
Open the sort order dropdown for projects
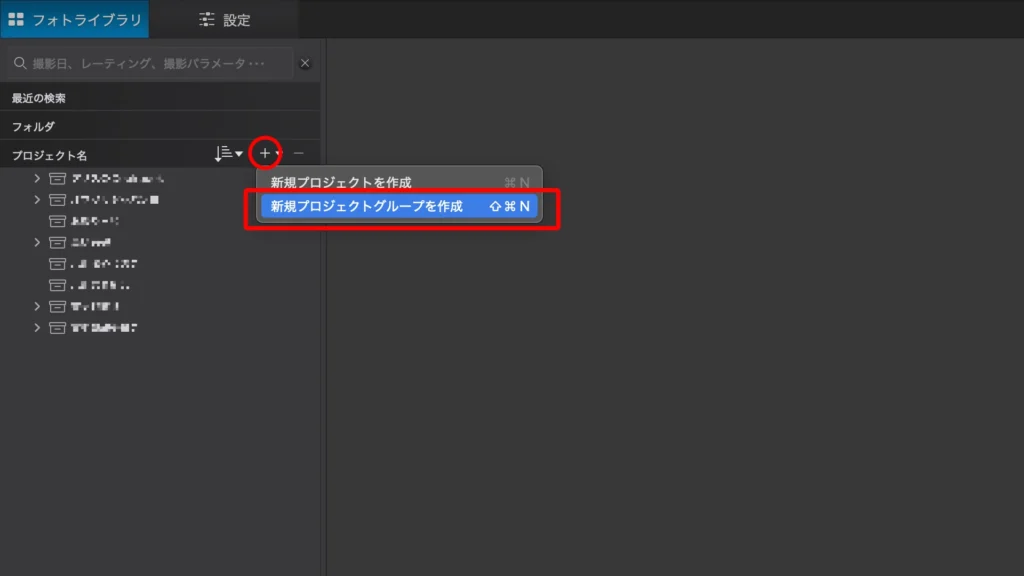click(228, 153)
